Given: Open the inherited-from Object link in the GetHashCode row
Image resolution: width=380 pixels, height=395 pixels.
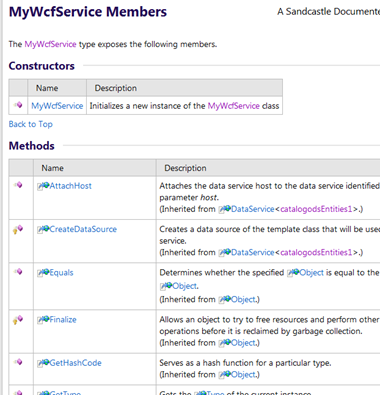Looking at the screenshot, I should [243, 374].
